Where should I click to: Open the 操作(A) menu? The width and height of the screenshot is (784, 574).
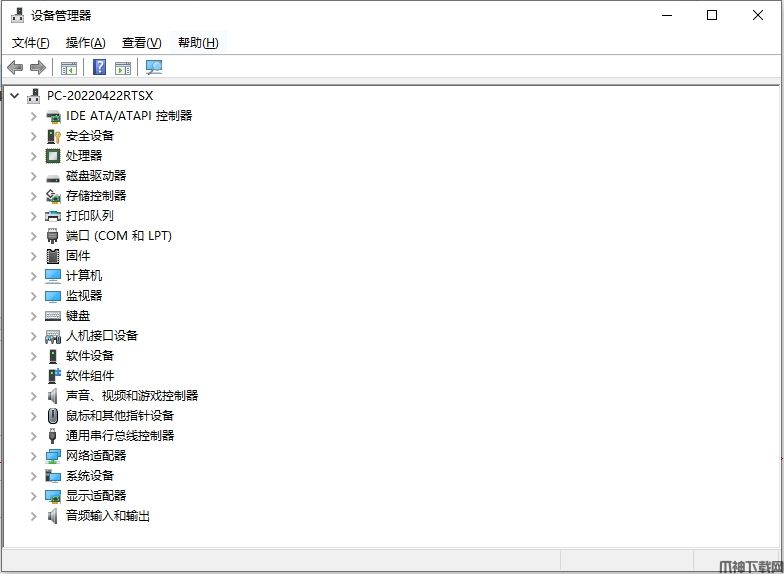(86, 43)
